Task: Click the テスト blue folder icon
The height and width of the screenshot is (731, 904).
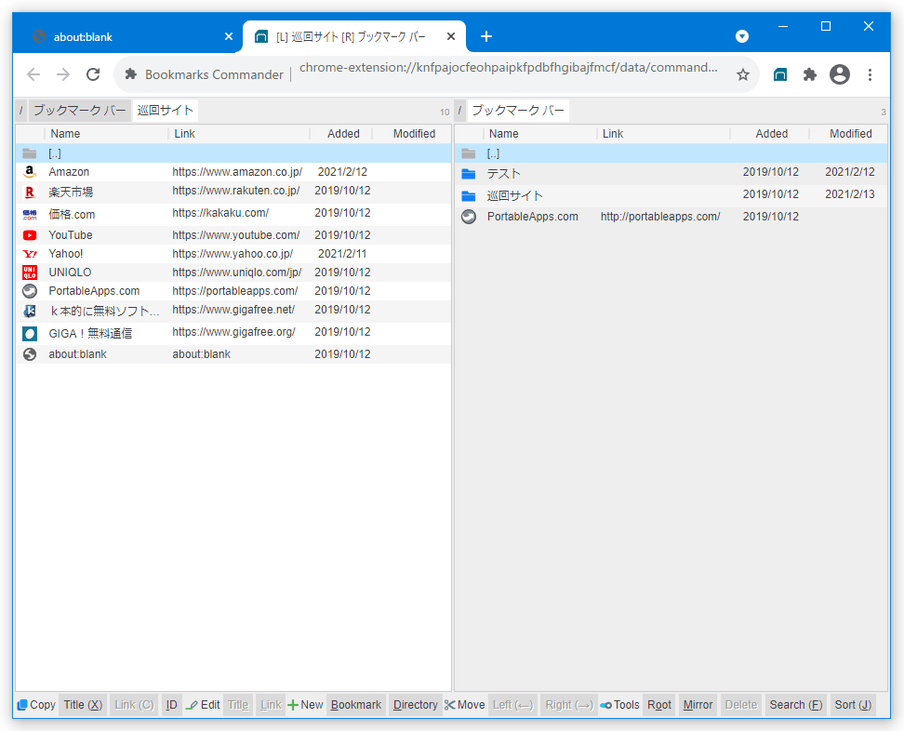Action: click(469, 174)
